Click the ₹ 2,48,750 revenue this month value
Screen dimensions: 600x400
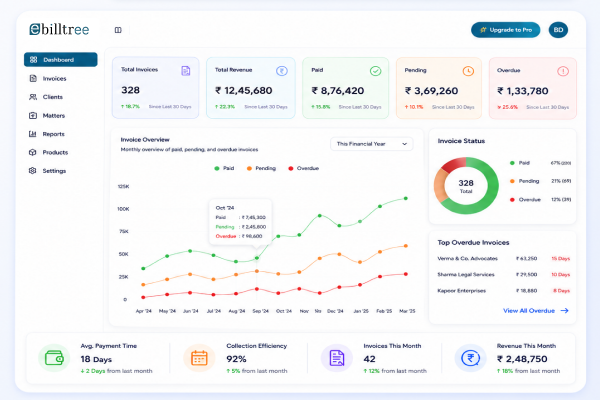(522, 359)
